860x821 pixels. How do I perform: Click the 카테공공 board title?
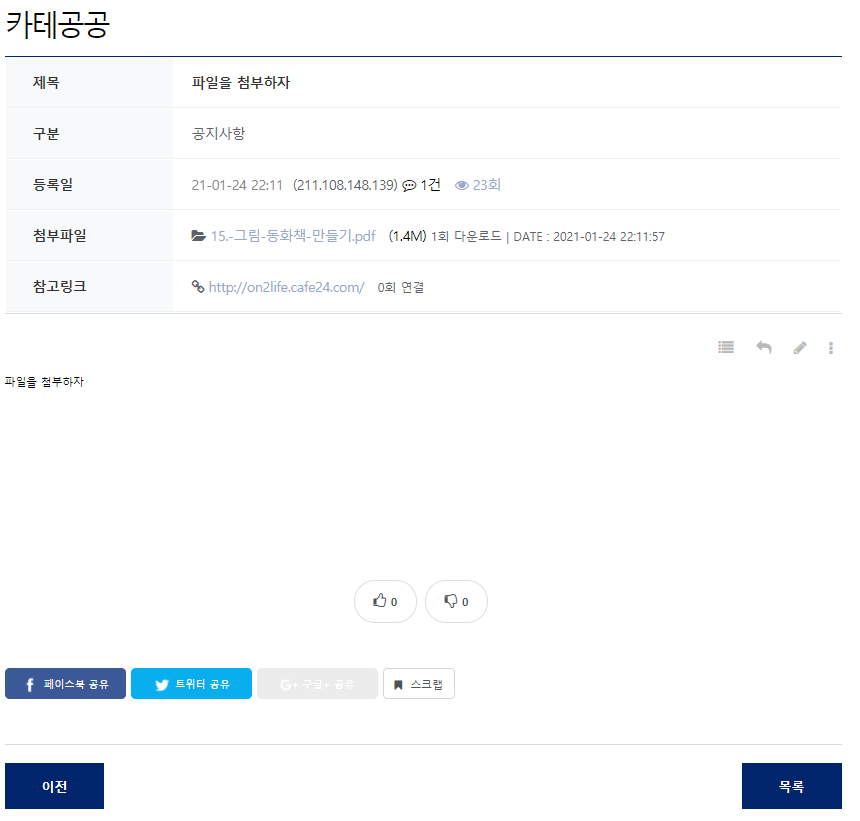point(57,25)
